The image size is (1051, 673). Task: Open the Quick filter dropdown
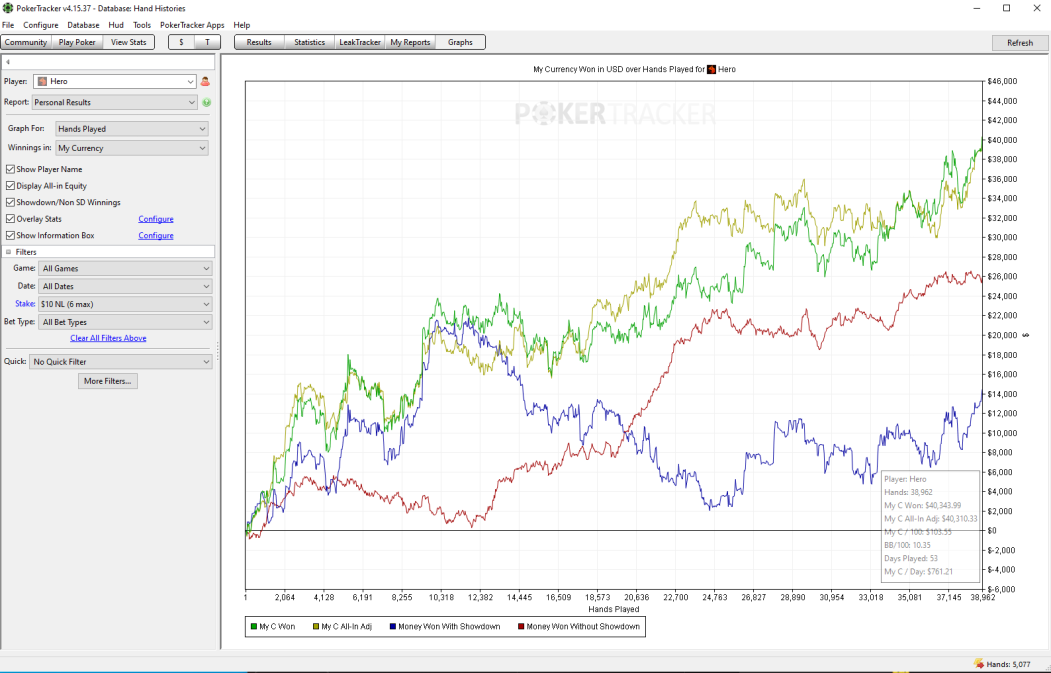click(x=121, y=361)
